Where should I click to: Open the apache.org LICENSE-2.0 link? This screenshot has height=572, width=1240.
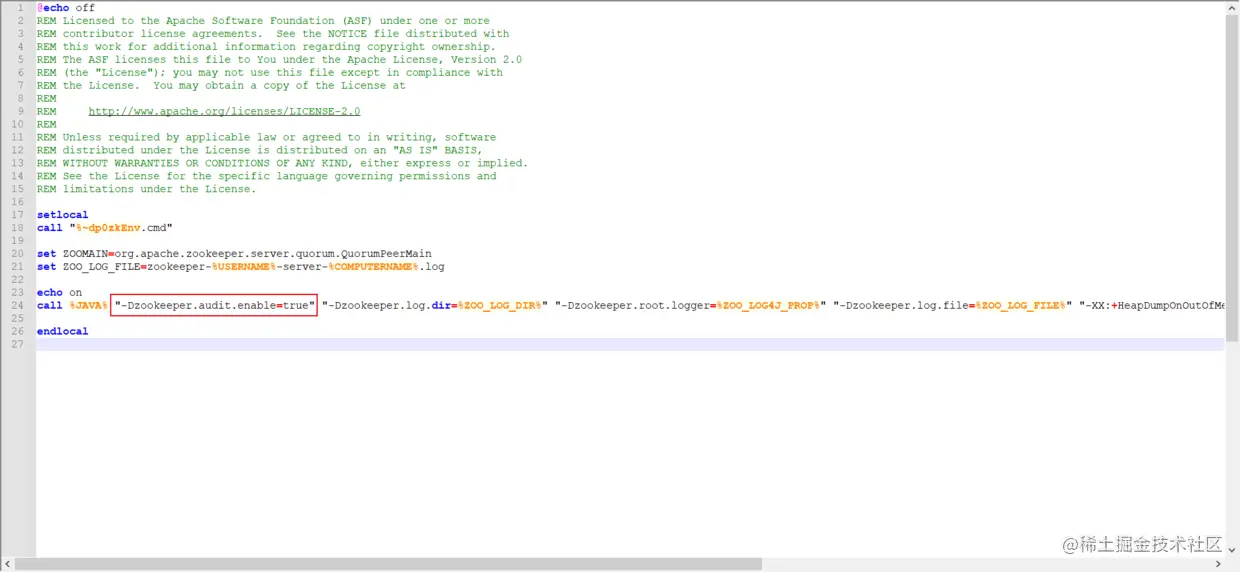pos(224,112)
